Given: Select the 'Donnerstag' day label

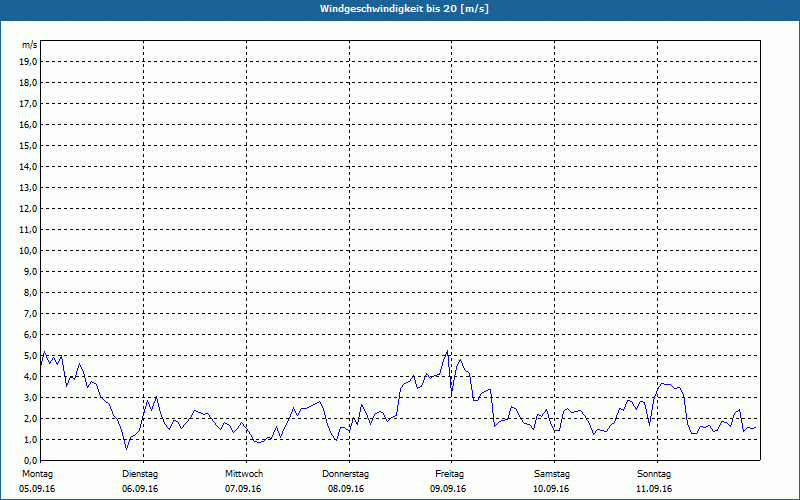Looking at the screenshot, I should point(345,474).
